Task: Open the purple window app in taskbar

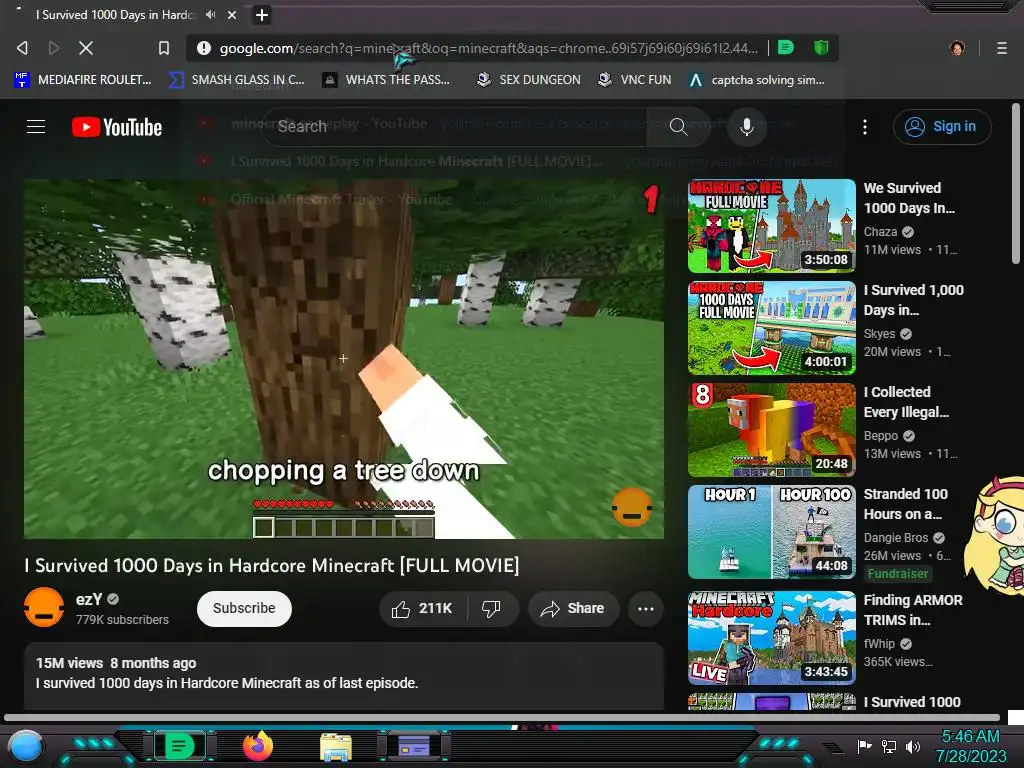Action: (x=414, y=746)
